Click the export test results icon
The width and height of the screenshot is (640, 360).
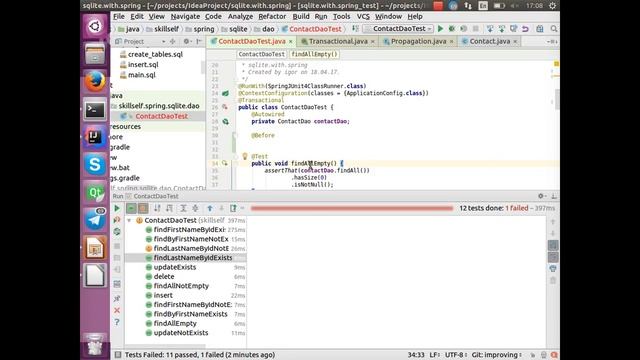pos(233,208)
